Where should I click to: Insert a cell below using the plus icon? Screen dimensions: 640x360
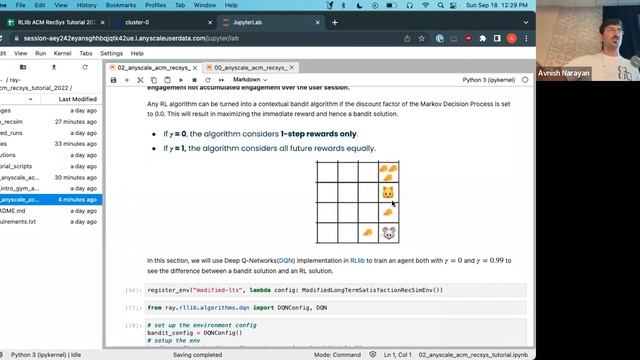[x=127, y=80]
